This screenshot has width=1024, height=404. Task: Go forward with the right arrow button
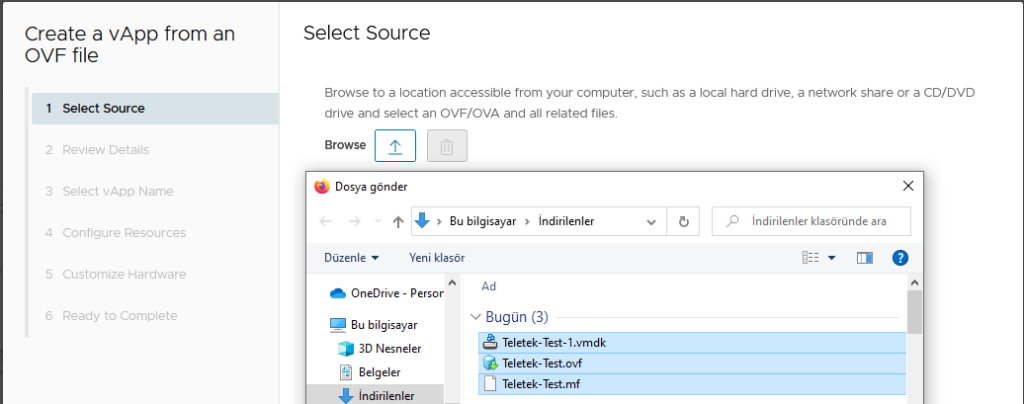pyautogui.click(x=355, y=221)
